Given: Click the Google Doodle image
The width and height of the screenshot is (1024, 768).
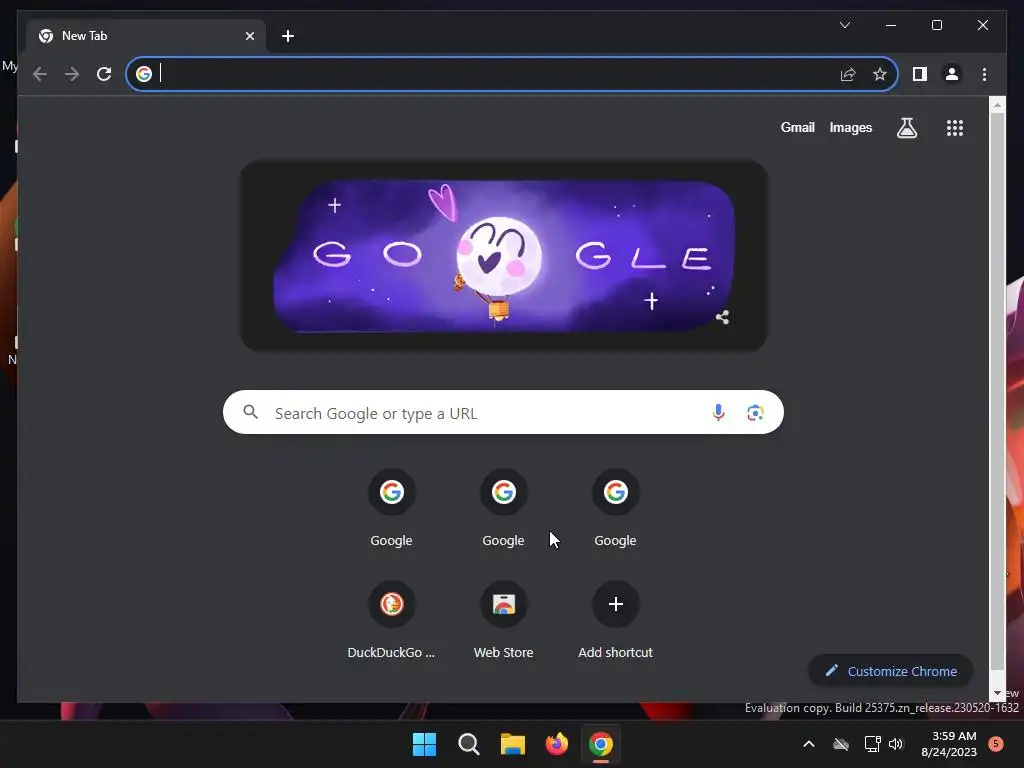Looking at the screenshot, I should click(504, 256).
